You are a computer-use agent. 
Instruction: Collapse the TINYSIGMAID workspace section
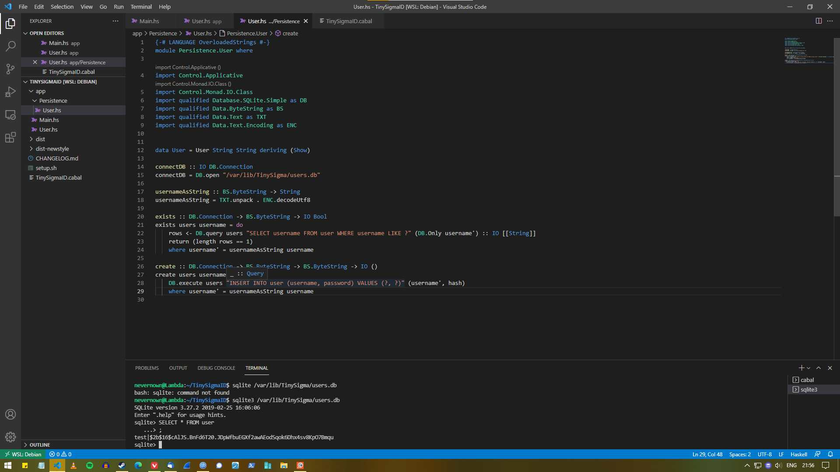(63, 81)
